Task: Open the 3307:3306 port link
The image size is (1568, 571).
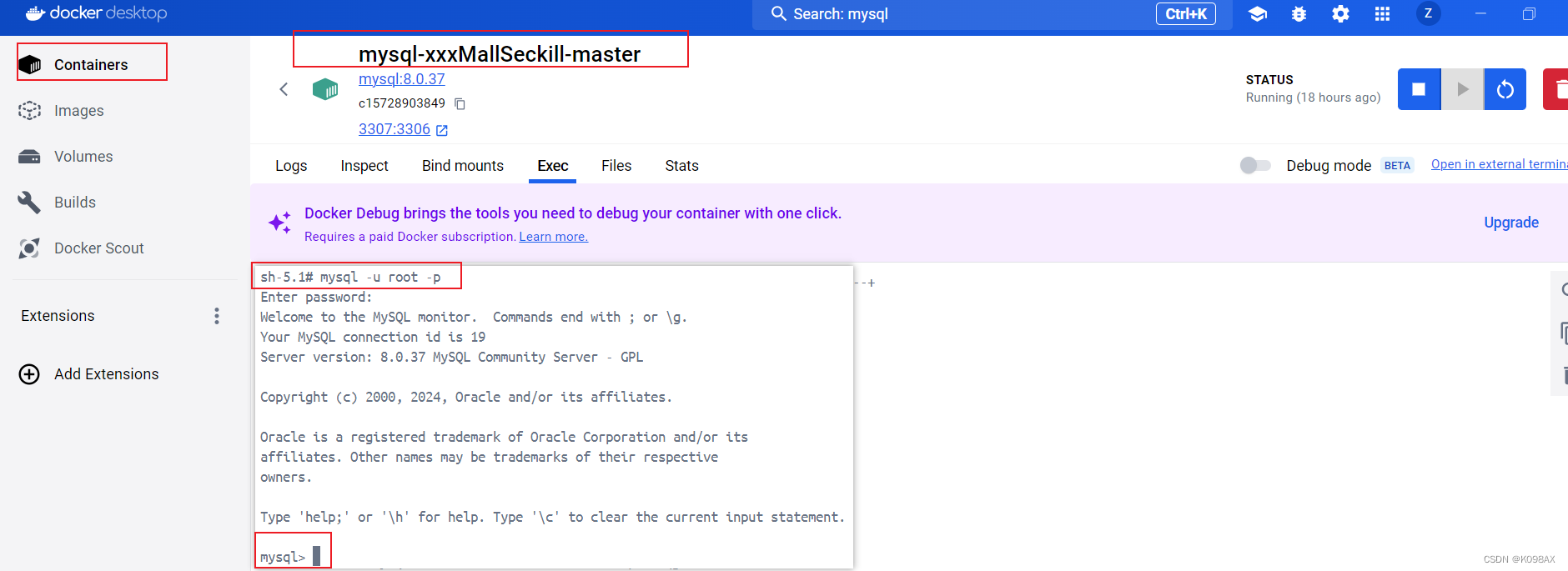Action: (x=395, y=129)
